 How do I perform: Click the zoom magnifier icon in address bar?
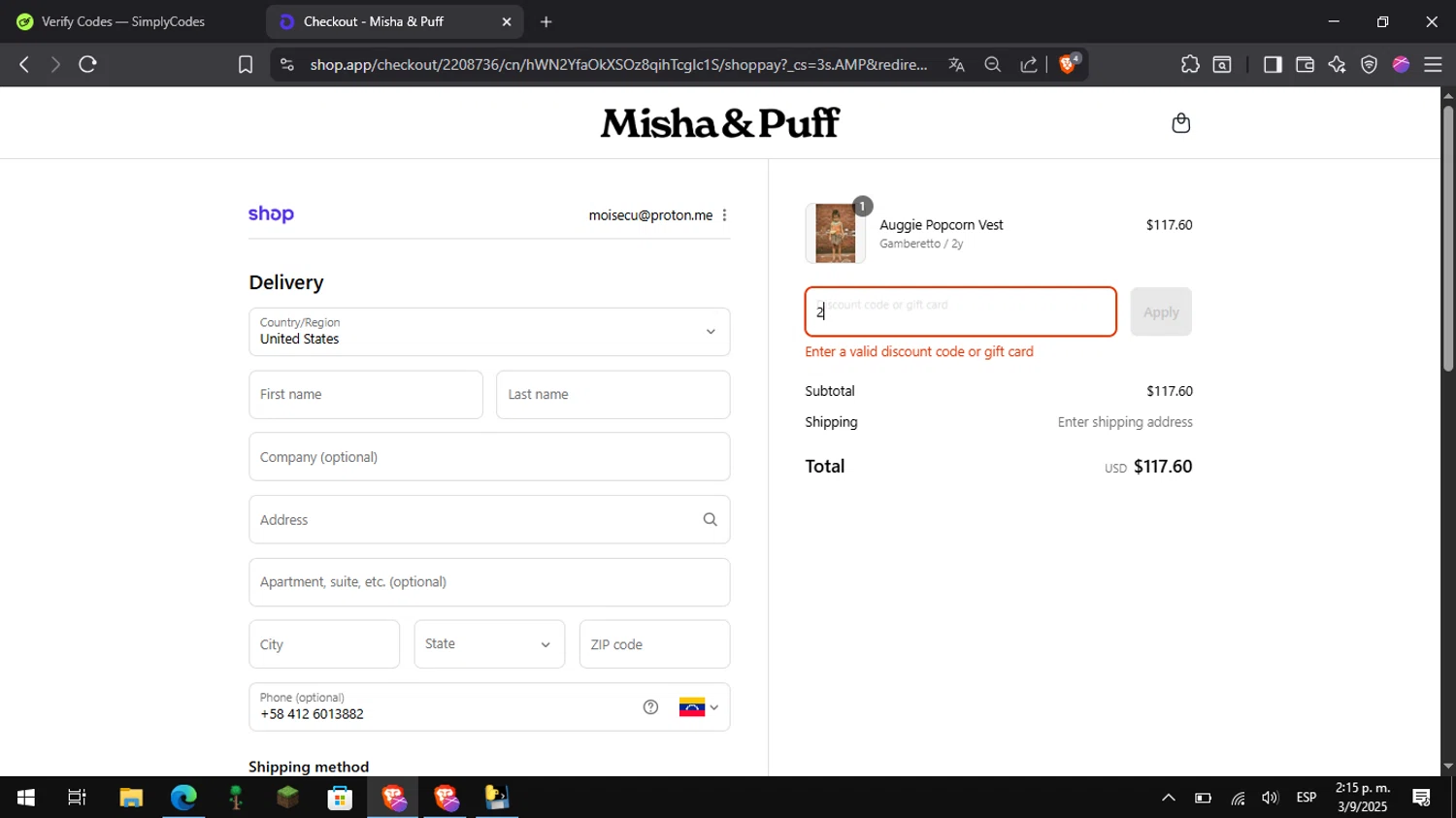click(x=992, y=64)
